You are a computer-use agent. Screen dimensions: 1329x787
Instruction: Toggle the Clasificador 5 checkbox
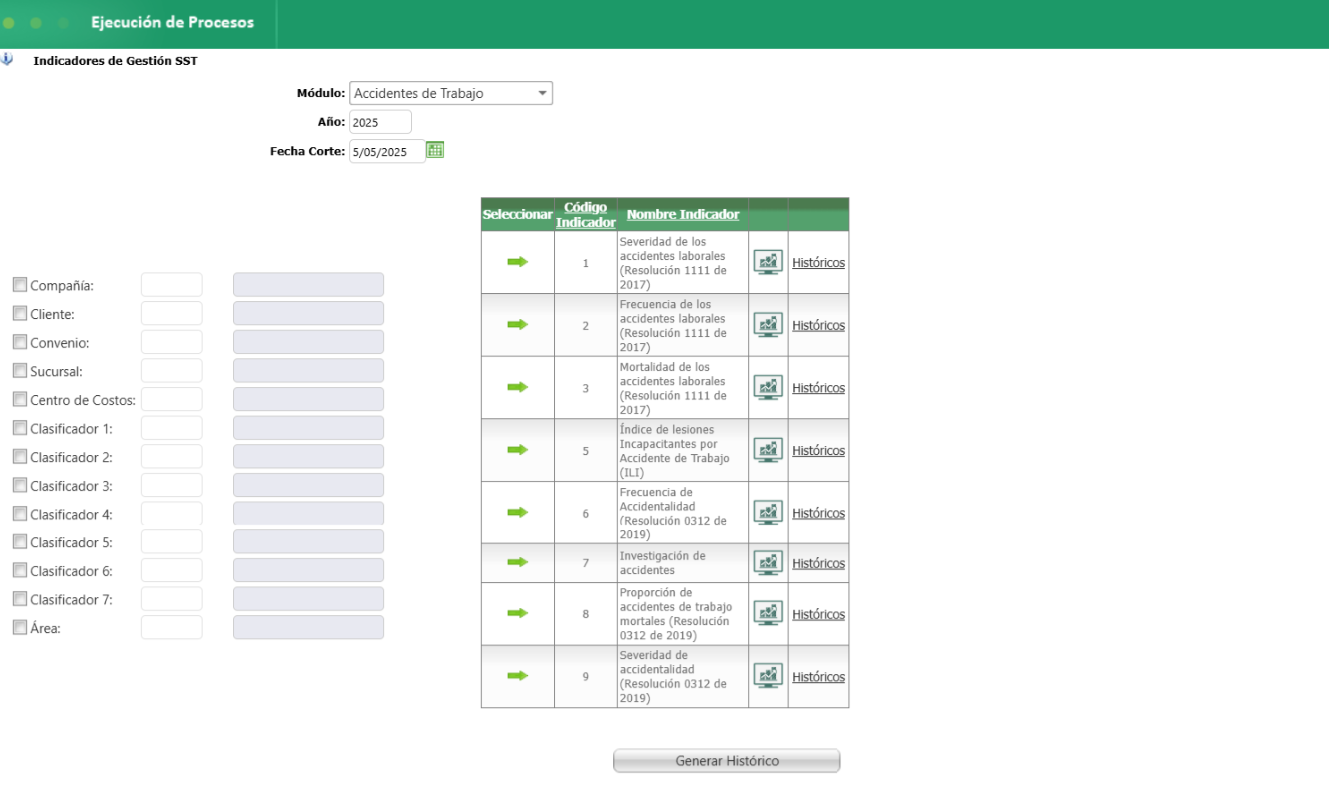click(20, 542)
